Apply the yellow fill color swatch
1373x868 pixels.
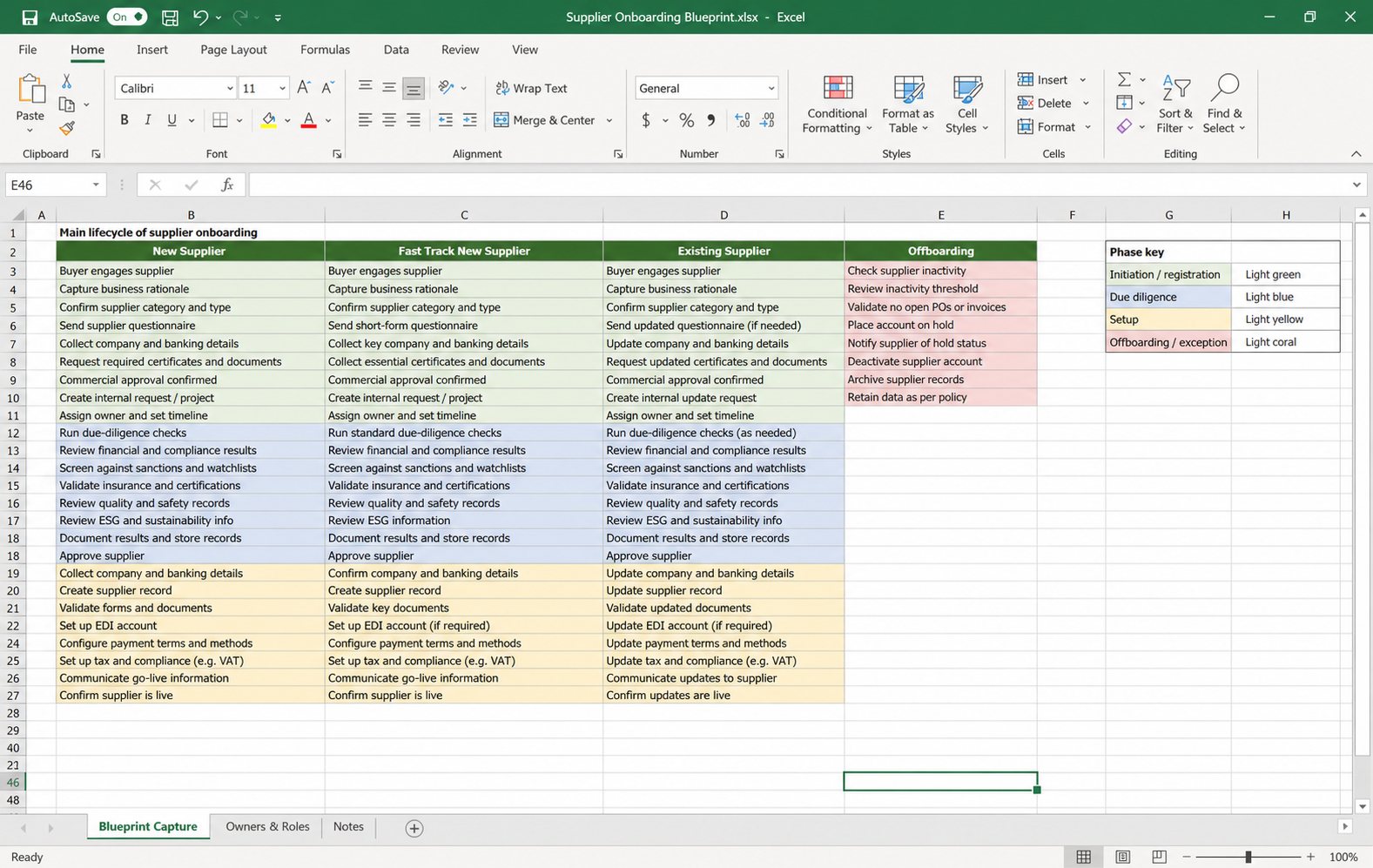(269, 120)
